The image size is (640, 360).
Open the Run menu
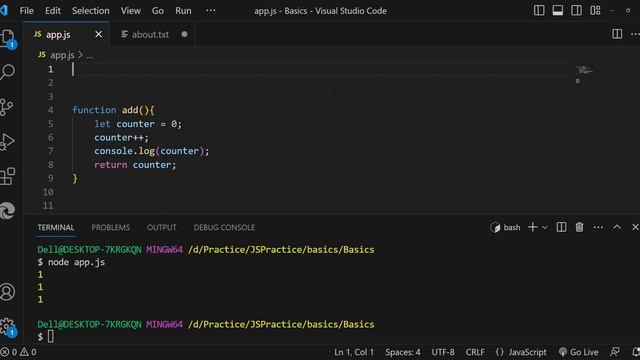pos(183,11)
